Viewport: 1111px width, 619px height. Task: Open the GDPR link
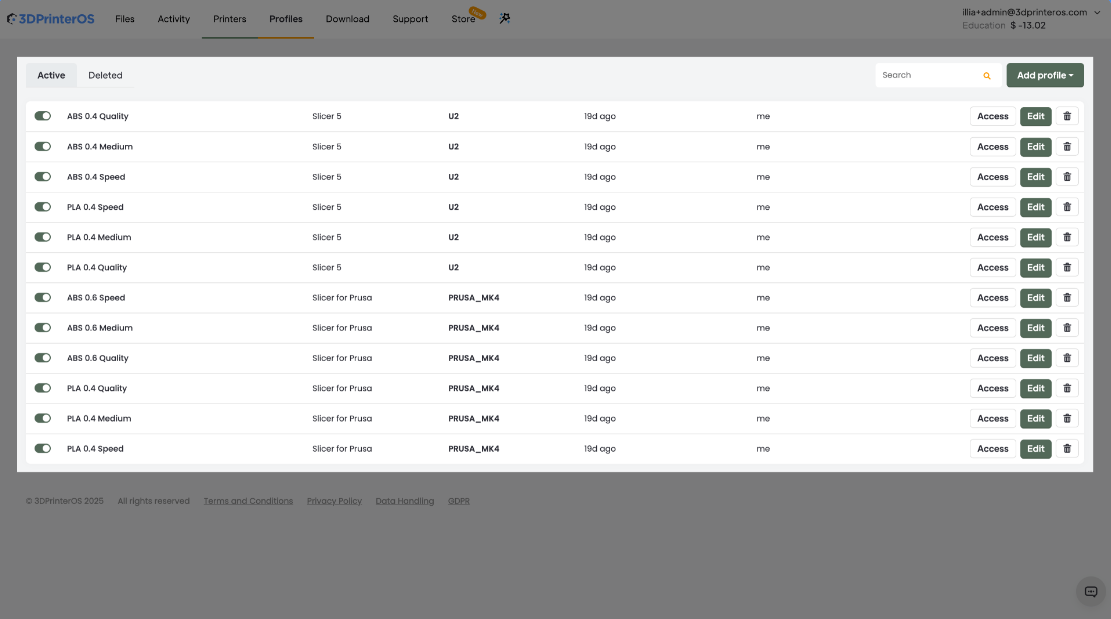point(458,501)
